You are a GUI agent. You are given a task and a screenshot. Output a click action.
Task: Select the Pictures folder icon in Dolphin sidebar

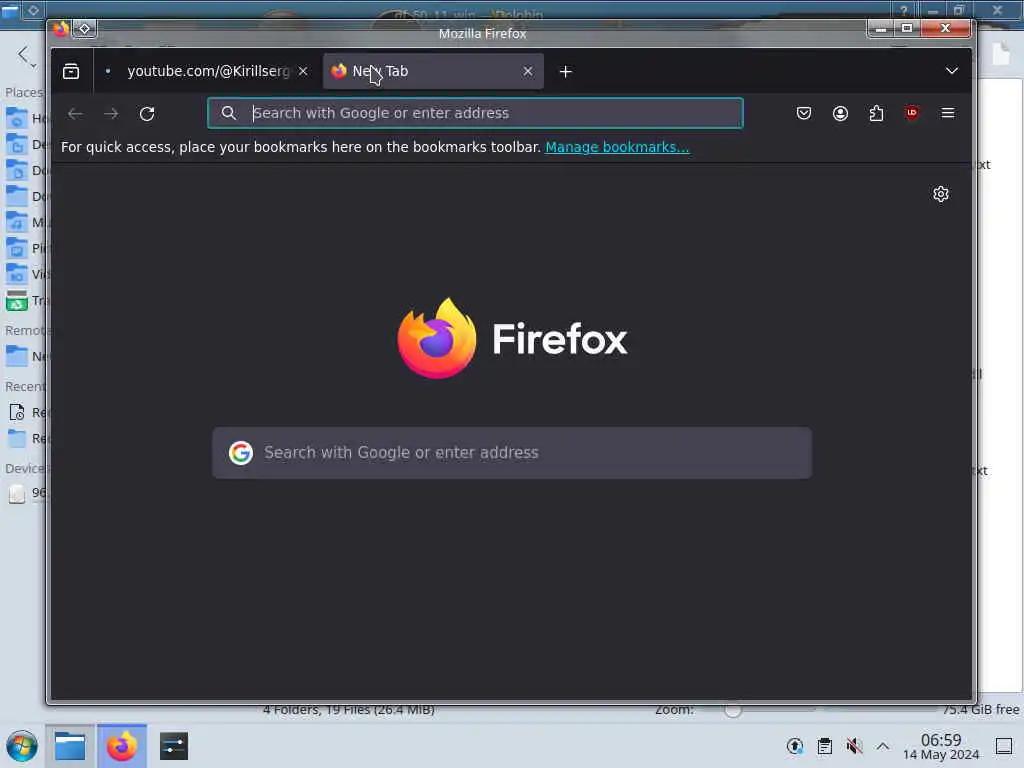(x=16, y=248)
